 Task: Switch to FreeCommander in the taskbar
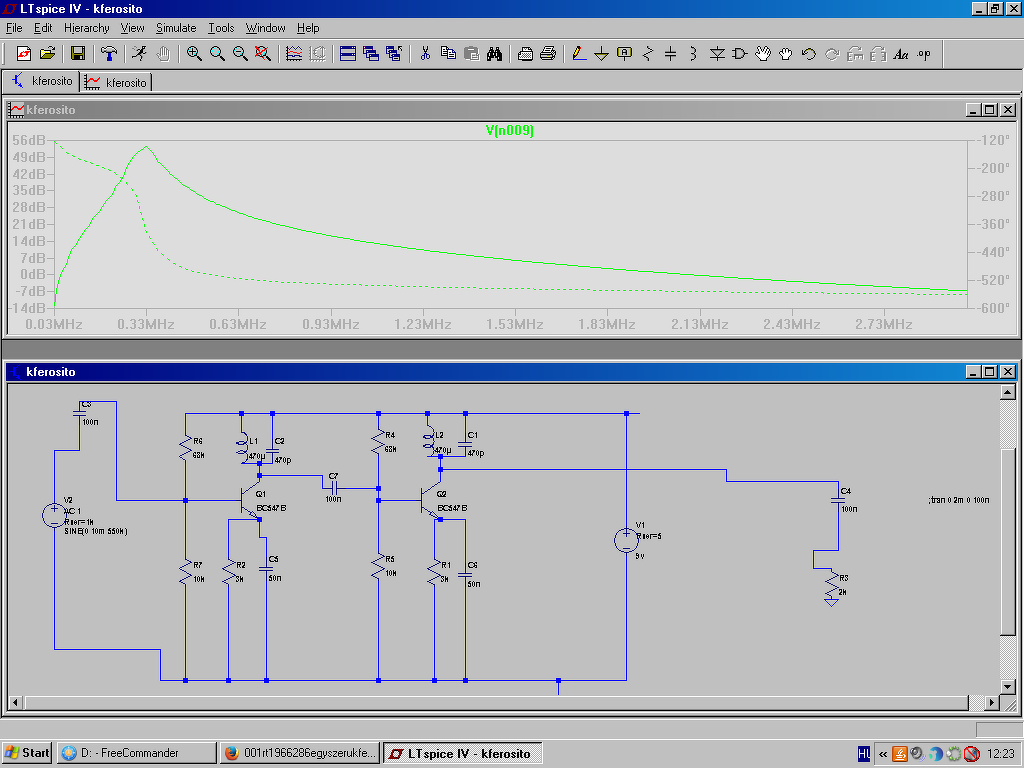135,753
